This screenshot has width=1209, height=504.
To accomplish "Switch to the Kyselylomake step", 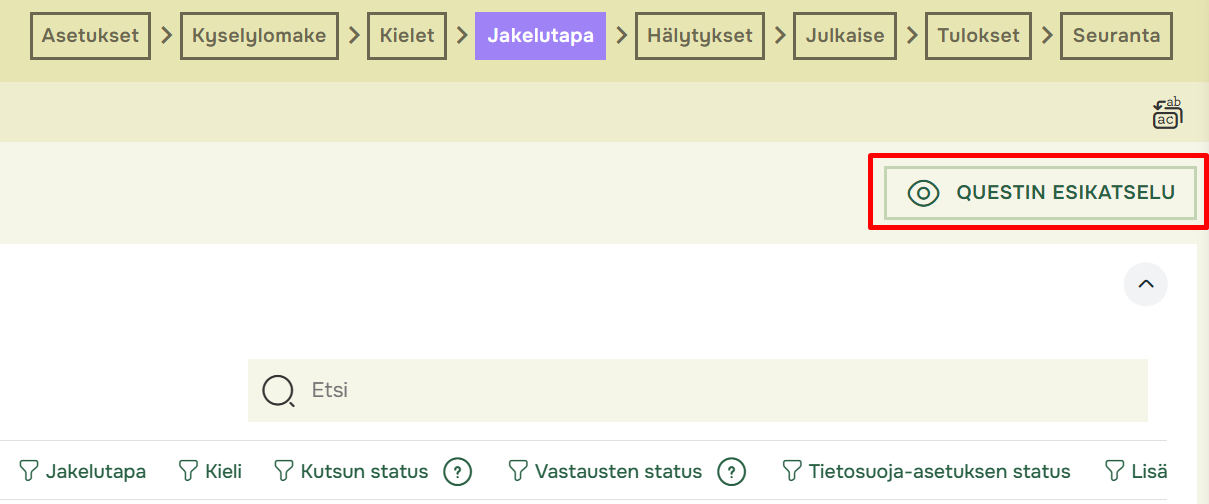I will pos(259,36).
